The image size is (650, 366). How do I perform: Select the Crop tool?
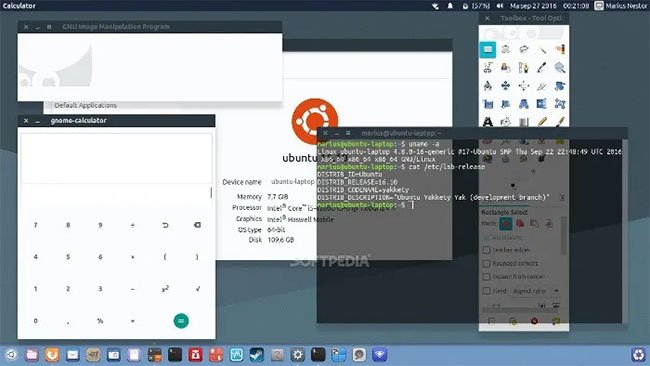[542, 86]
